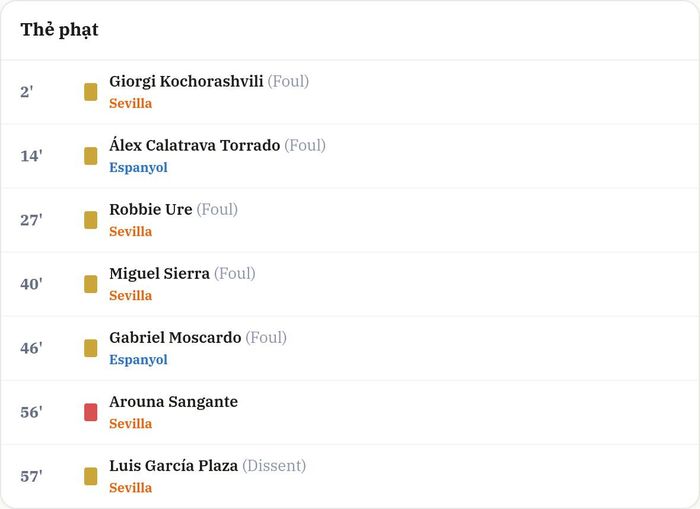Open Arouna Sangante player name
The width and height of the screenshot is (700, 509).
(x=174, y=402)
